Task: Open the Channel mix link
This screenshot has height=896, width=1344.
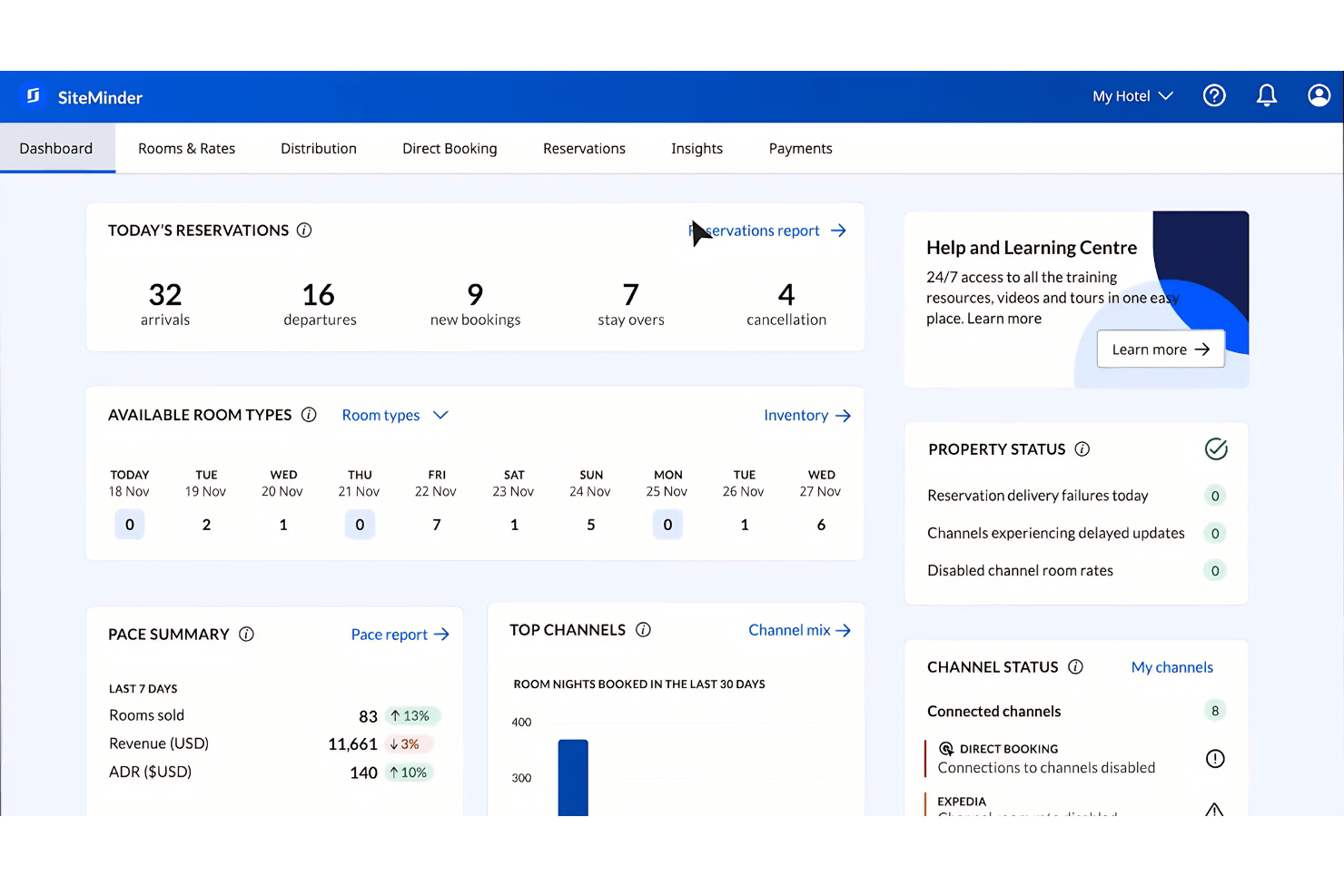Action: point(799,630)
